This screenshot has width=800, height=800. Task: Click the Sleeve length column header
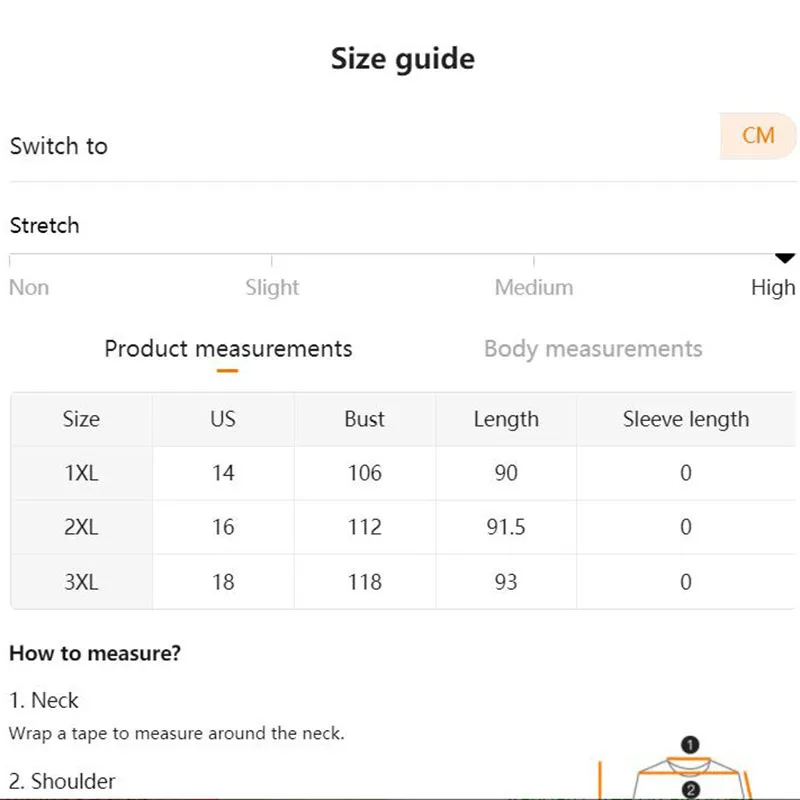686,419
